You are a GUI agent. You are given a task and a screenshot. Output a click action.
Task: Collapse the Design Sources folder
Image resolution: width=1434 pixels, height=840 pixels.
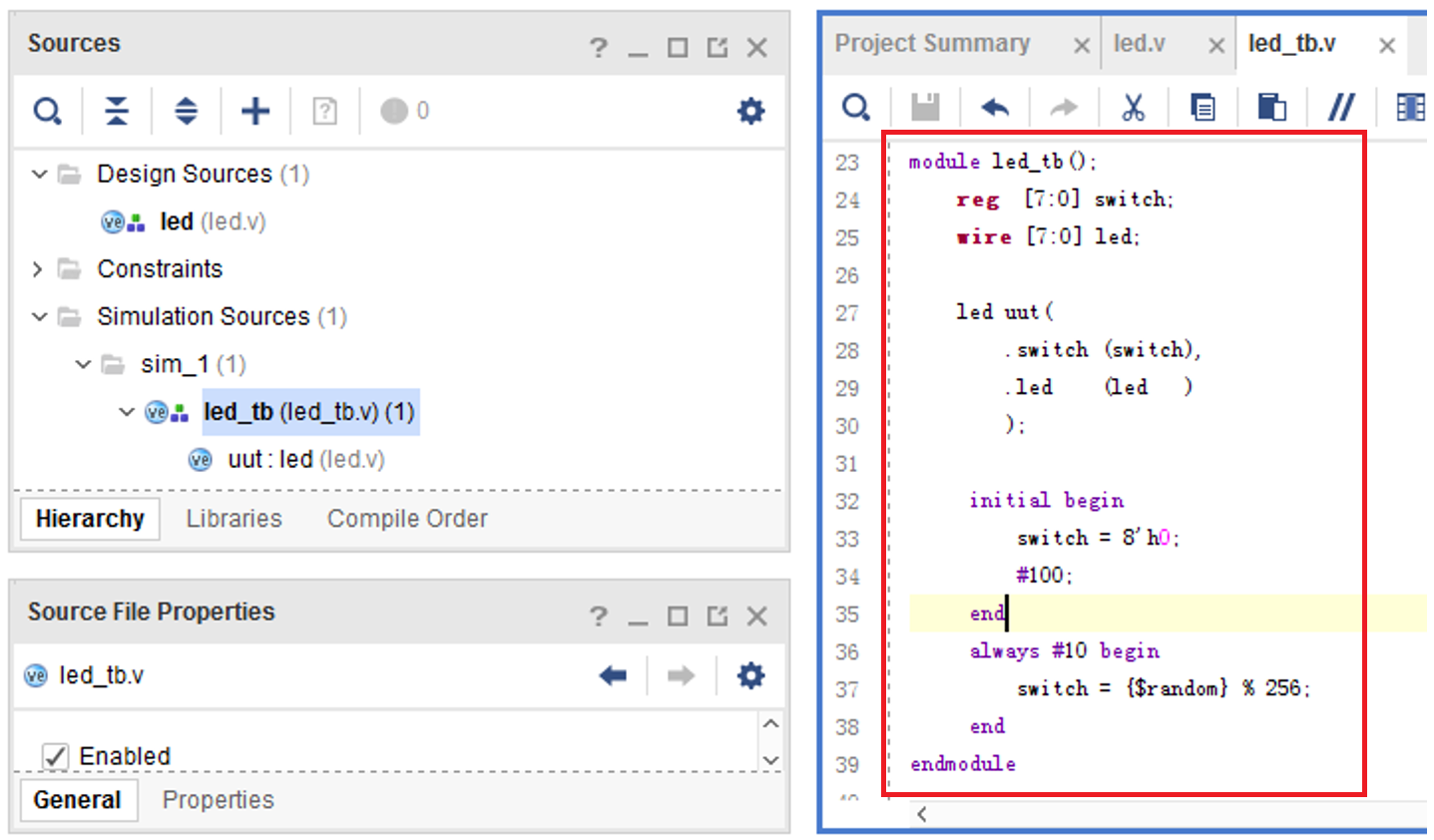[39, 175]
